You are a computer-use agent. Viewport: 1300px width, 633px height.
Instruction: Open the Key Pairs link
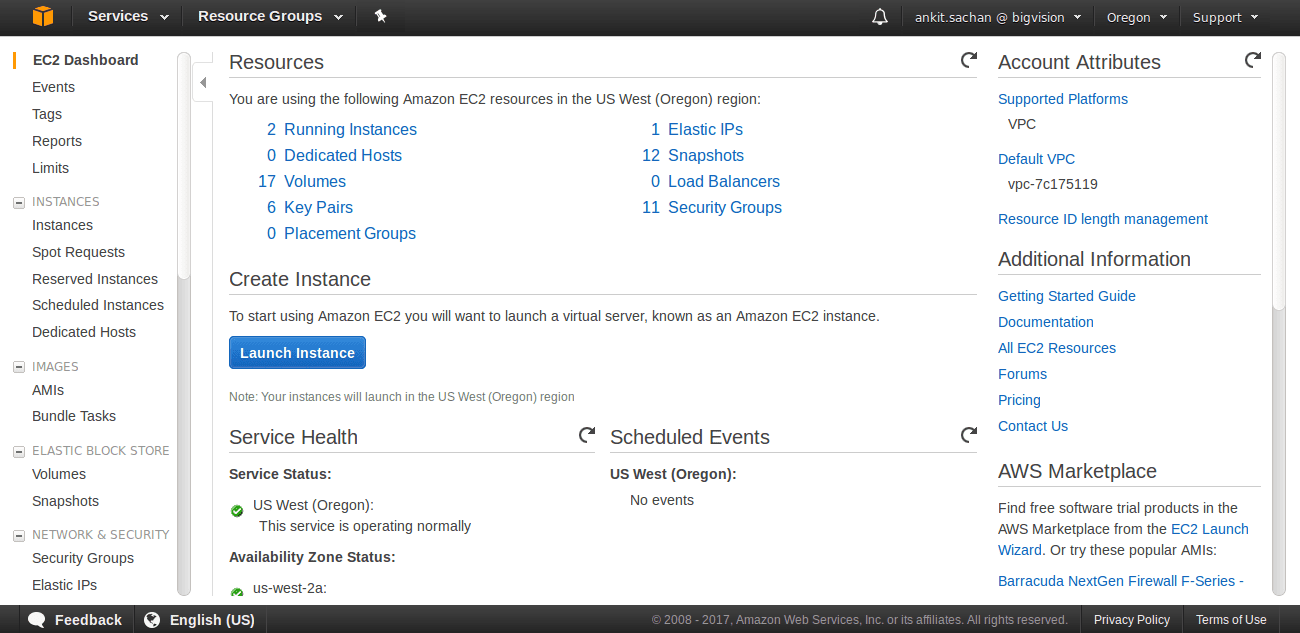tap(318, 207)
